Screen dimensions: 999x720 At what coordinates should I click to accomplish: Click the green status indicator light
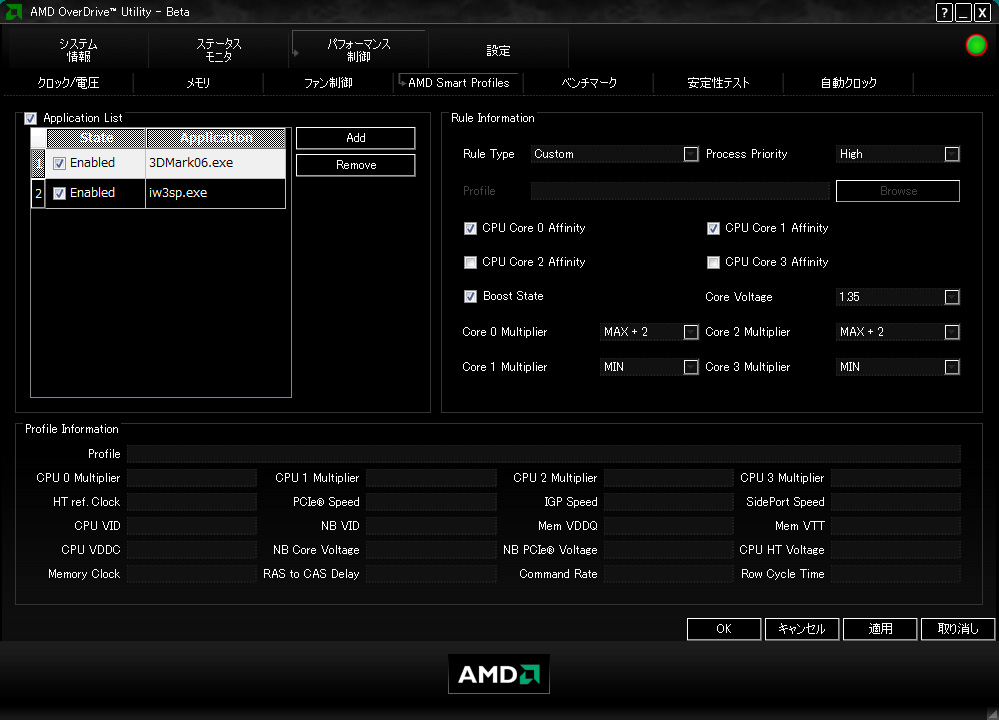[975, 45]
